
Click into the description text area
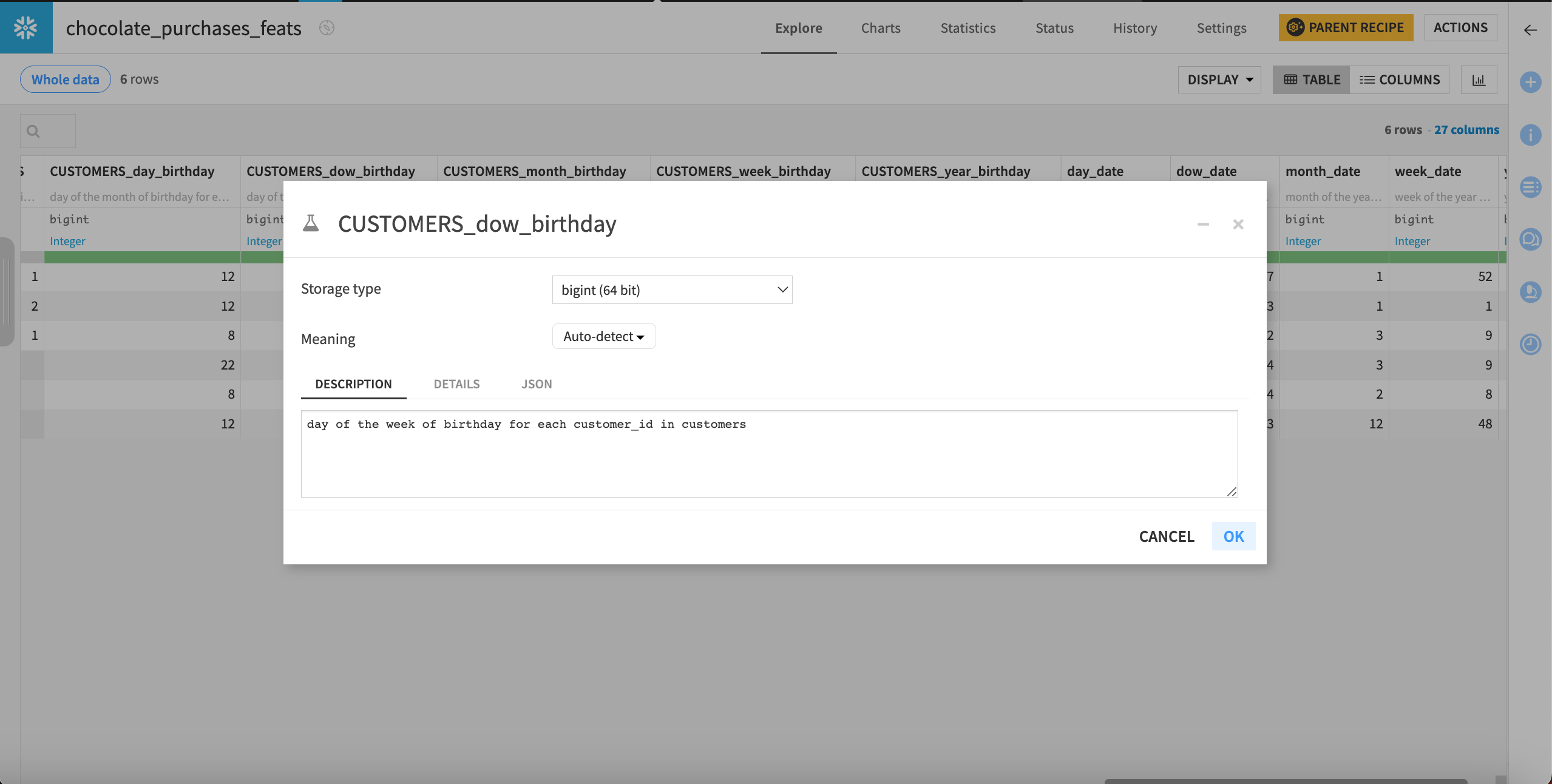pos(768,454)
